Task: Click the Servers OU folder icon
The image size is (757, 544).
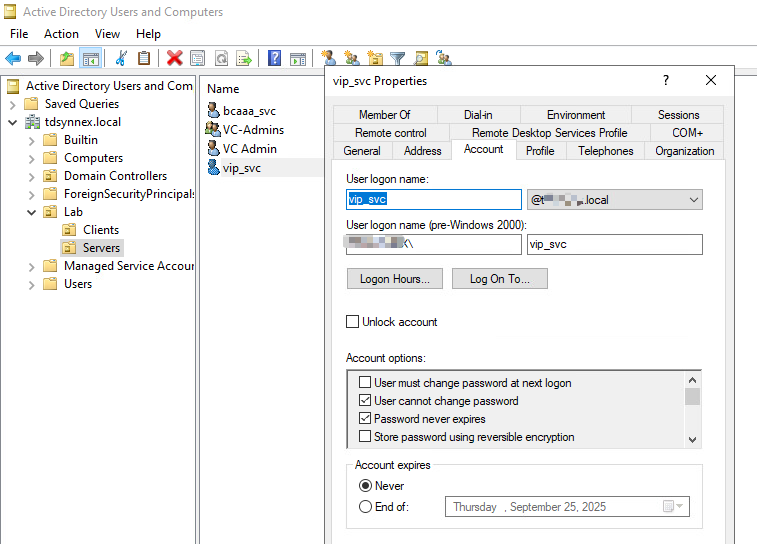Action: (69, 248)
